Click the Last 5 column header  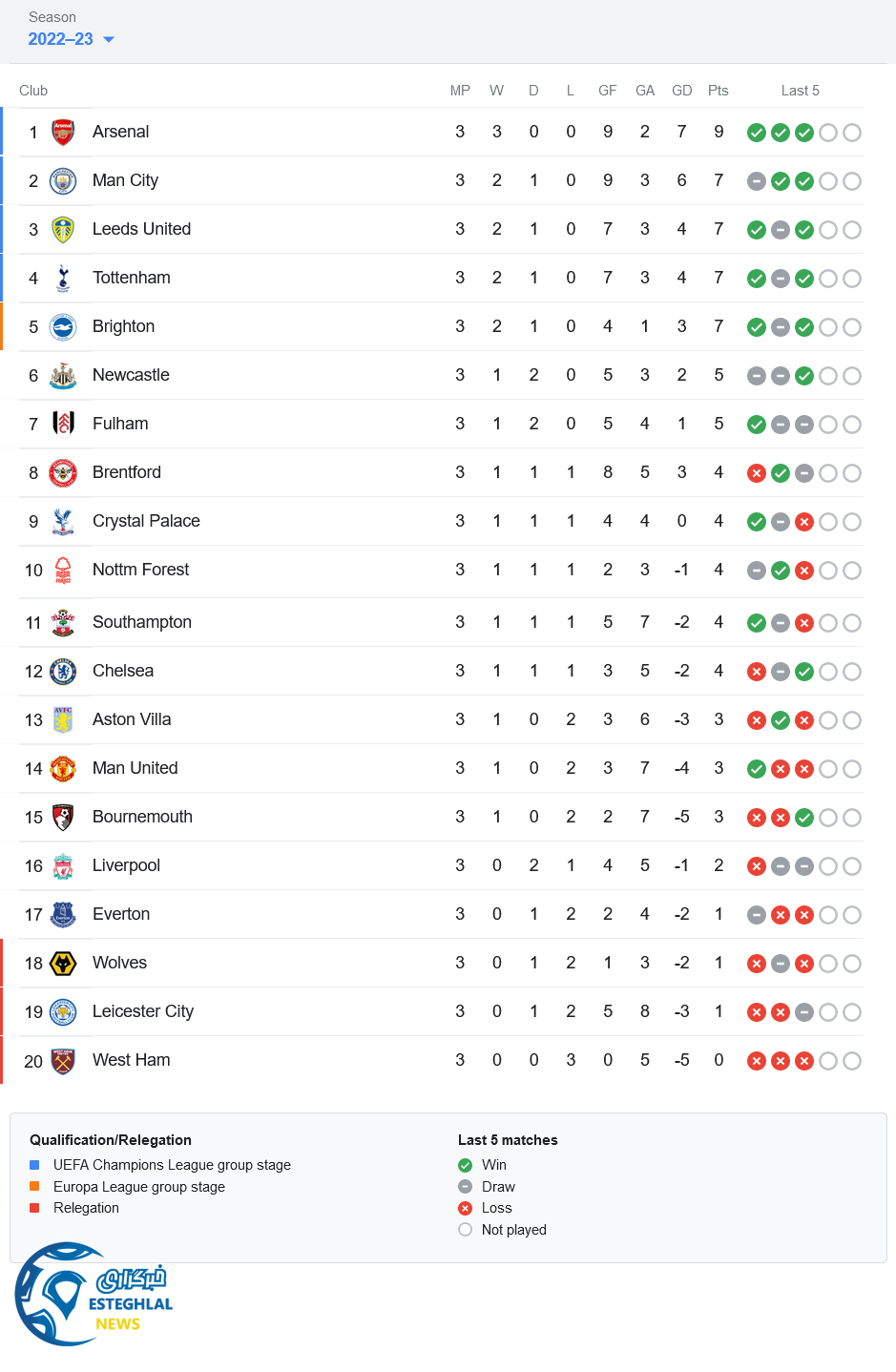pyautogui.click(x=800, y=91)
